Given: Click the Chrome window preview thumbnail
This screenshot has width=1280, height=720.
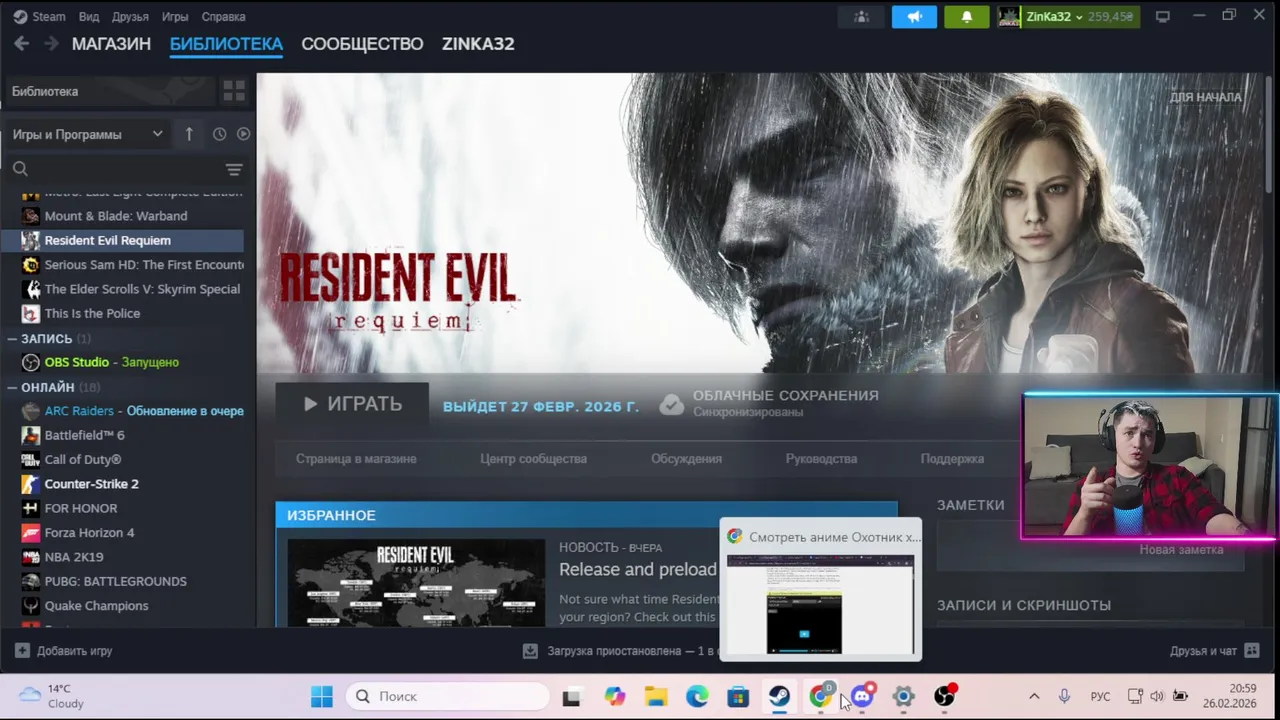Looking at the screenshot, I should (820, 605).
